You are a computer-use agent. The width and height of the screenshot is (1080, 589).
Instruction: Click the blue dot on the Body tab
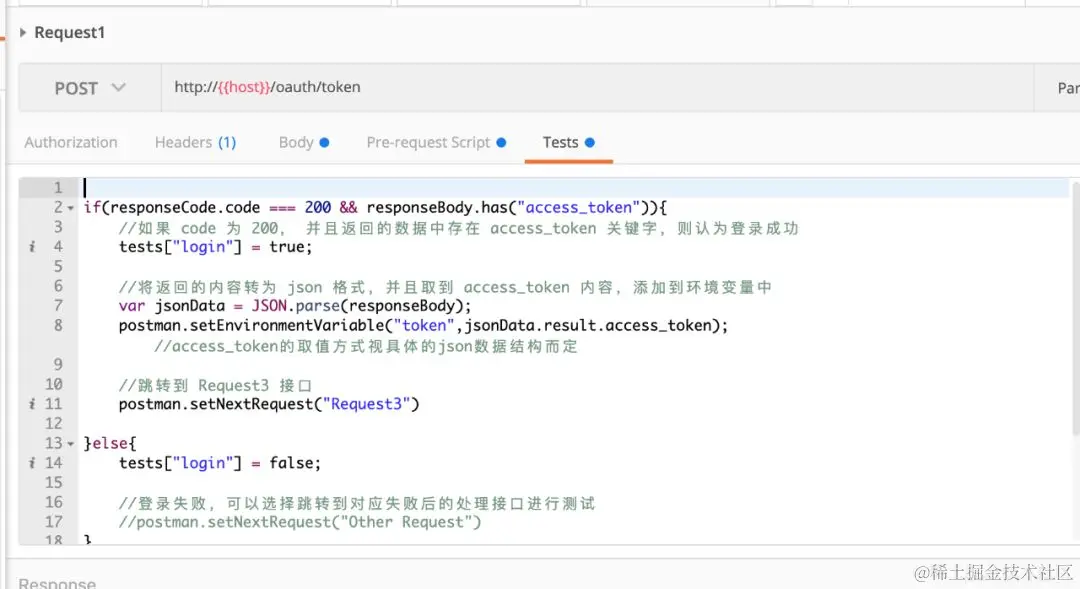(324, 142)
